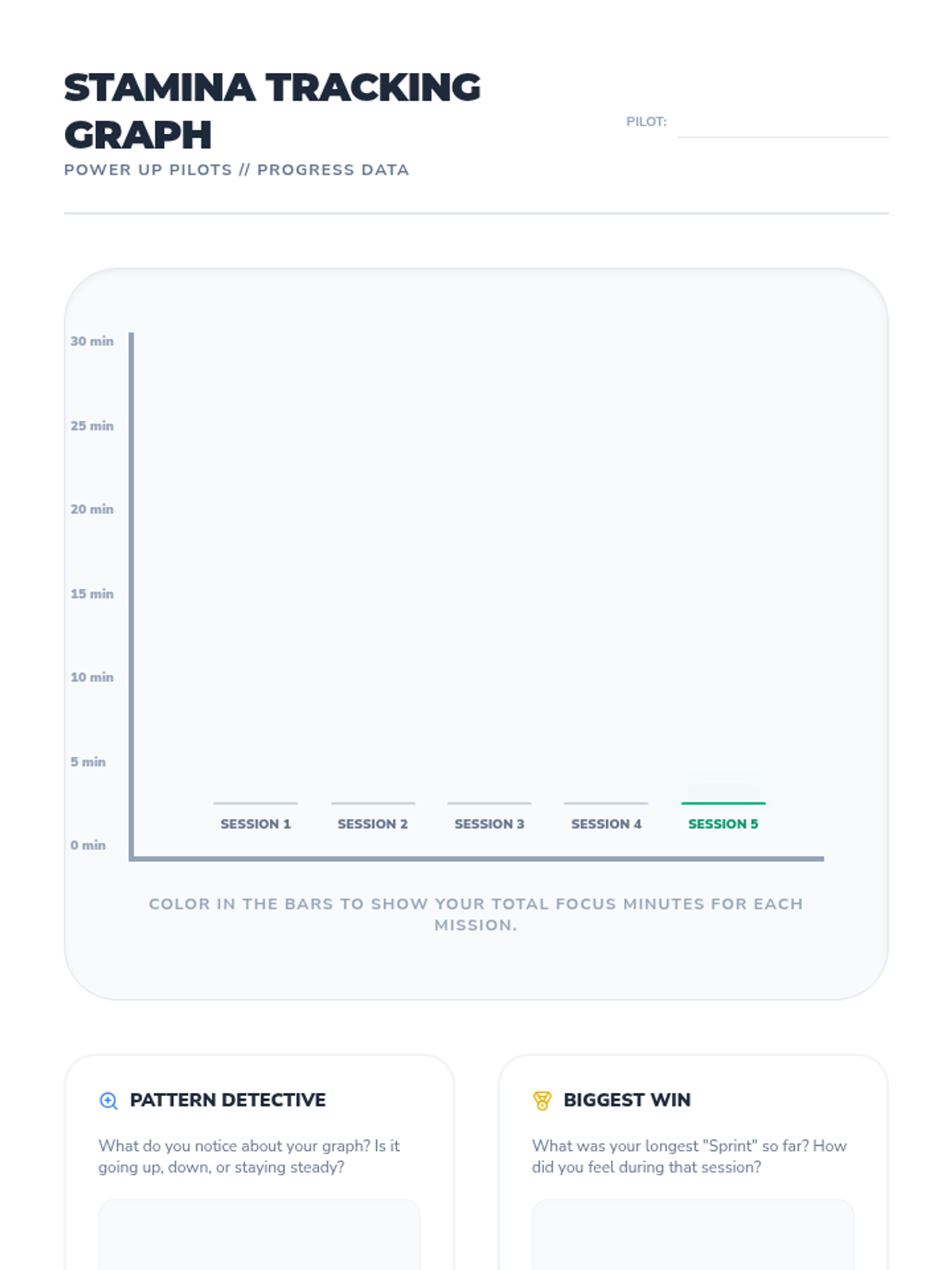Click the Biggest Win medal icon
The width and height of the screenshot is (952, 1270).
pyautogui.click(x=542, y=1100)
